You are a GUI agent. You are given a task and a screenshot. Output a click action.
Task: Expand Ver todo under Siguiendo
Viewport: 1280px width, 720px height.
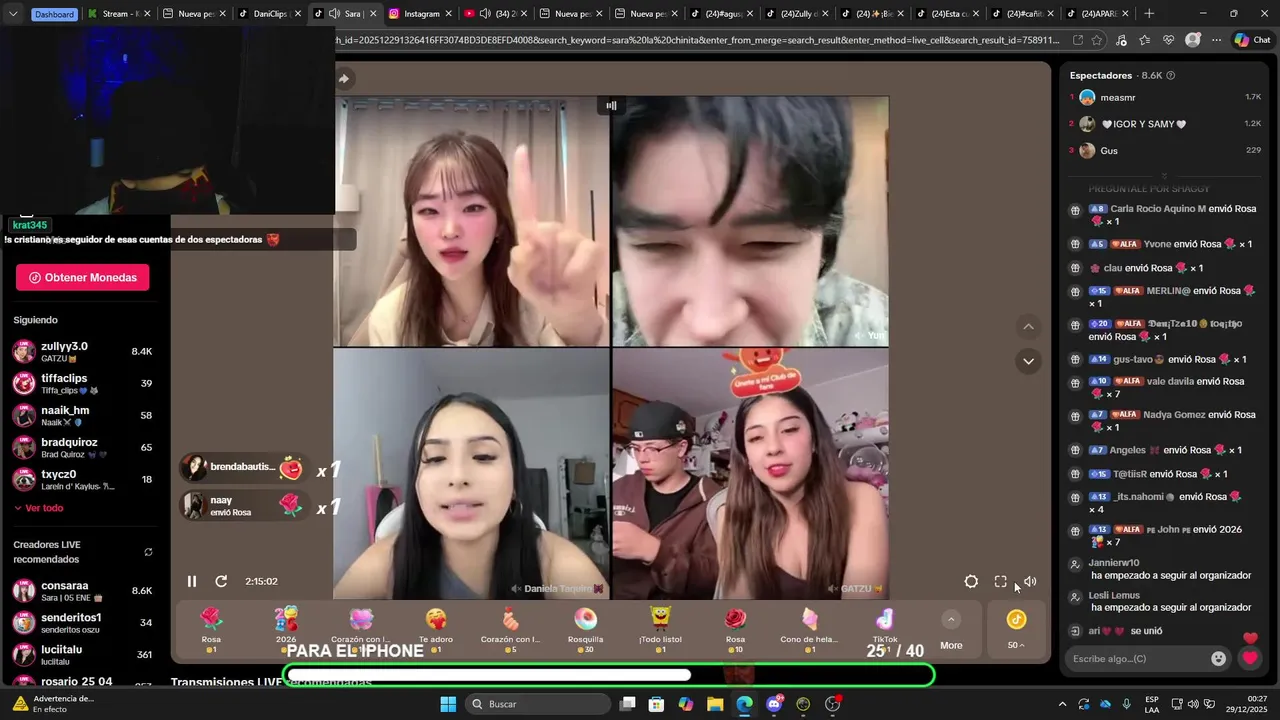tap(39, 508)
